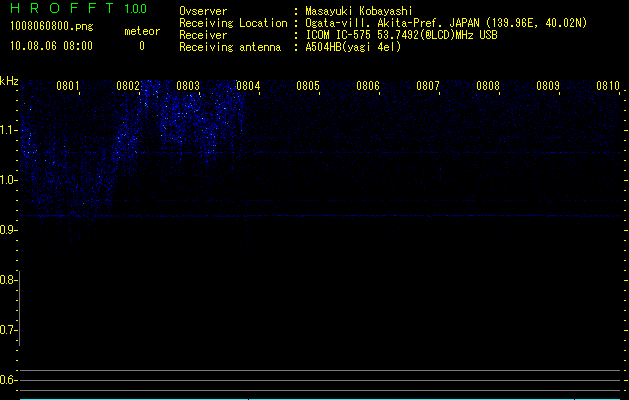The height and width of the screenshot is (400, 629).
Task: Click the 0.6 kHz axis label
Action: [8, 380]
